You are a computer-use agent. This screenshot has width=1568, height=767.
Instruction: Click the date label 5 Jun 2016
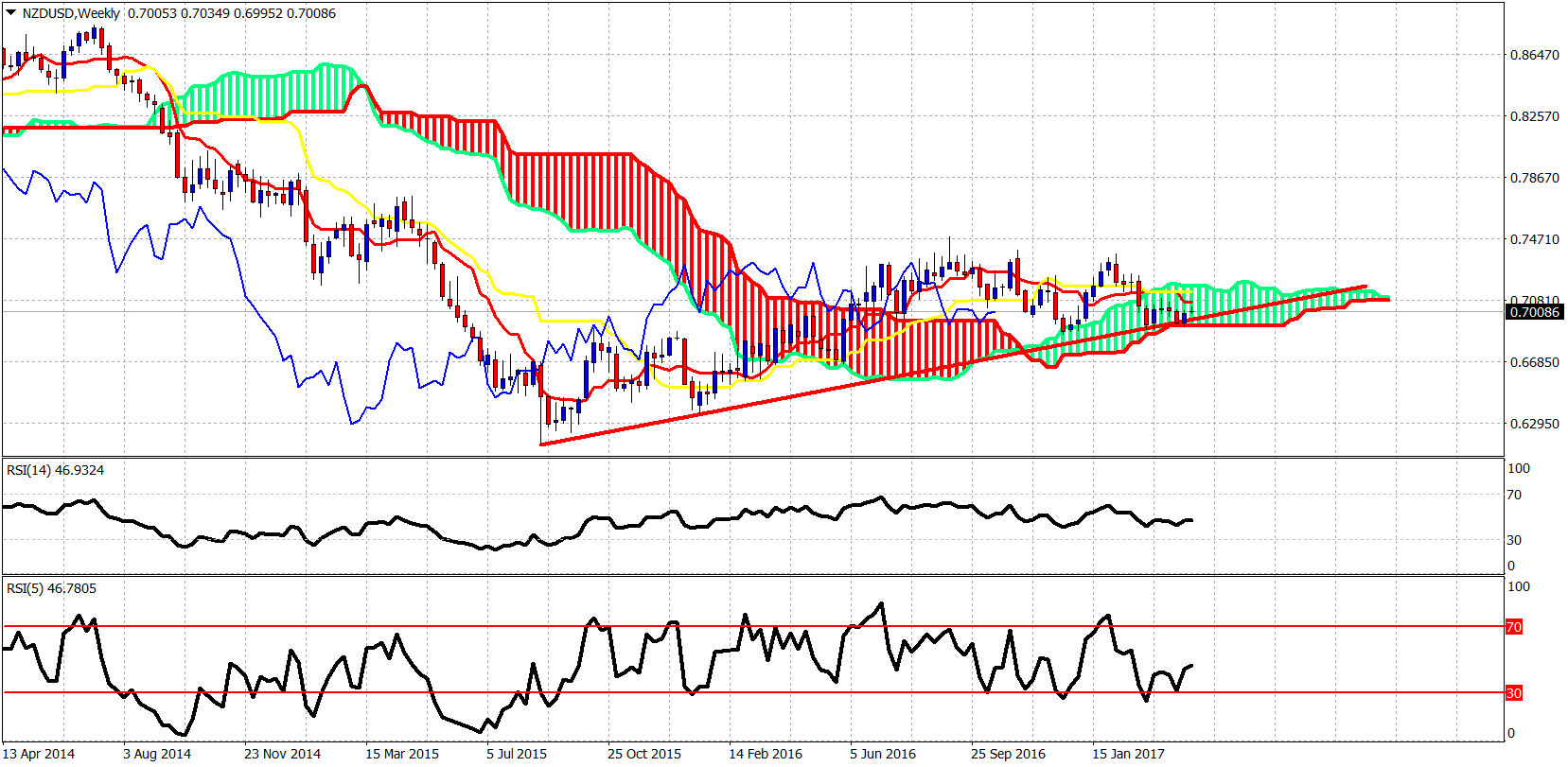tap(883, 754)
